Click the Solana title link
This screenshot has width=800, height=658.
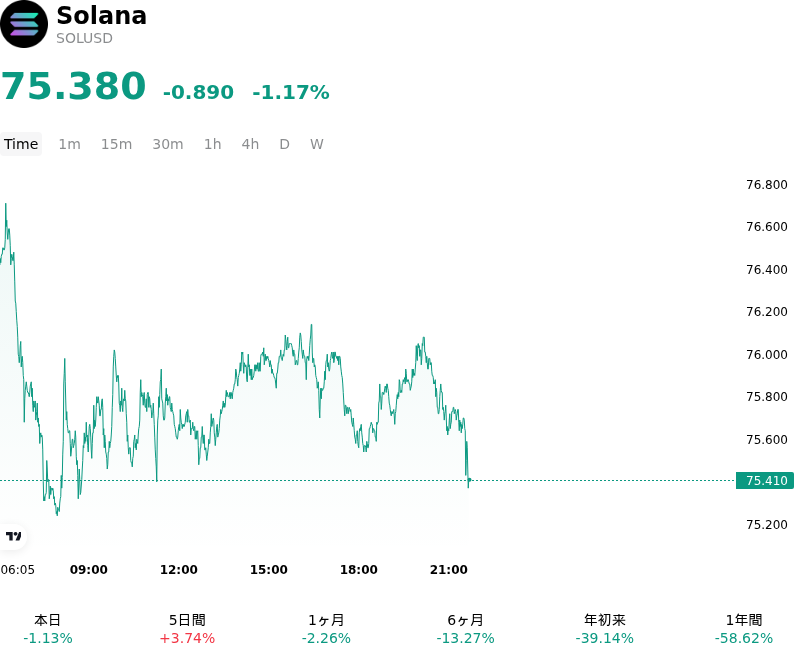102,16
